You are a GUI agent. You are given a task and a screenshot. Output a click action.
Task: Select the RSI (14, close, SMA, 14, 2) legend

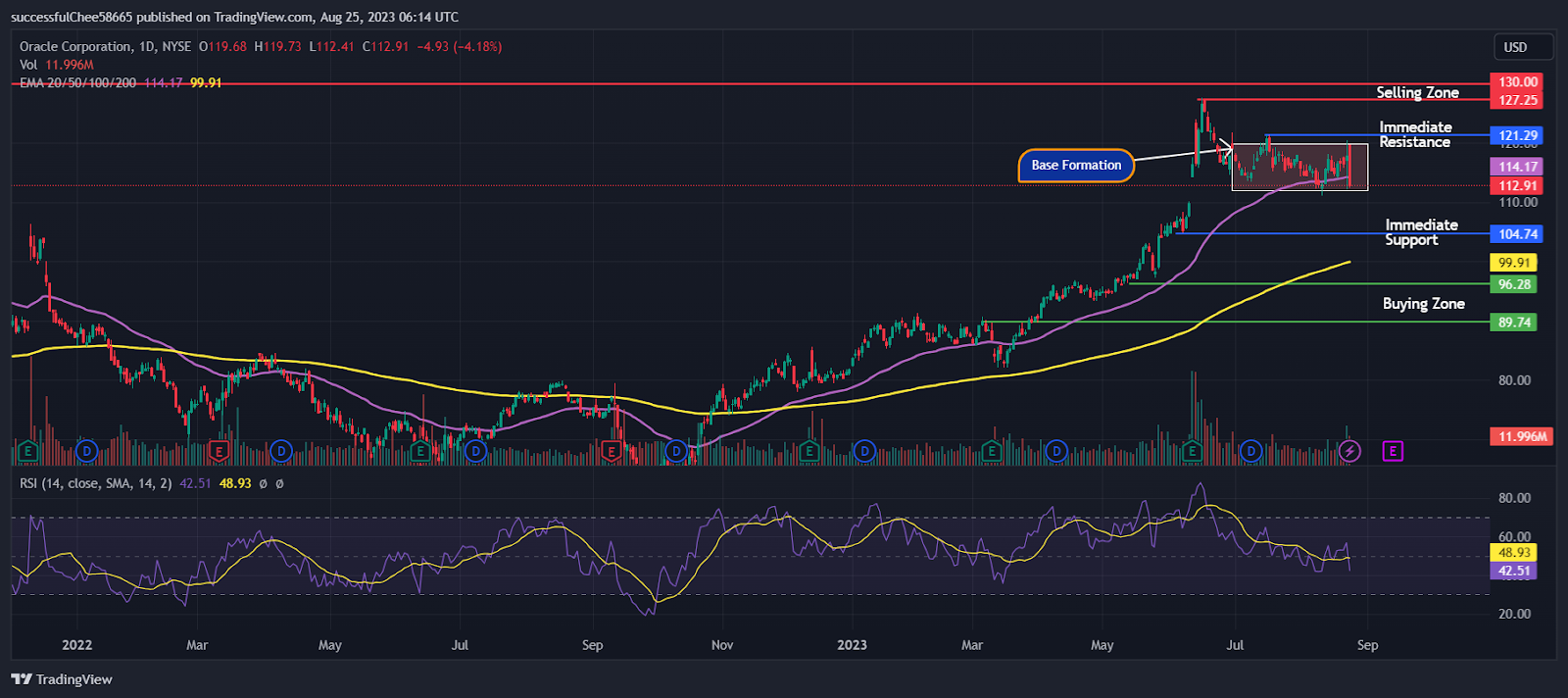pos(96,483)
